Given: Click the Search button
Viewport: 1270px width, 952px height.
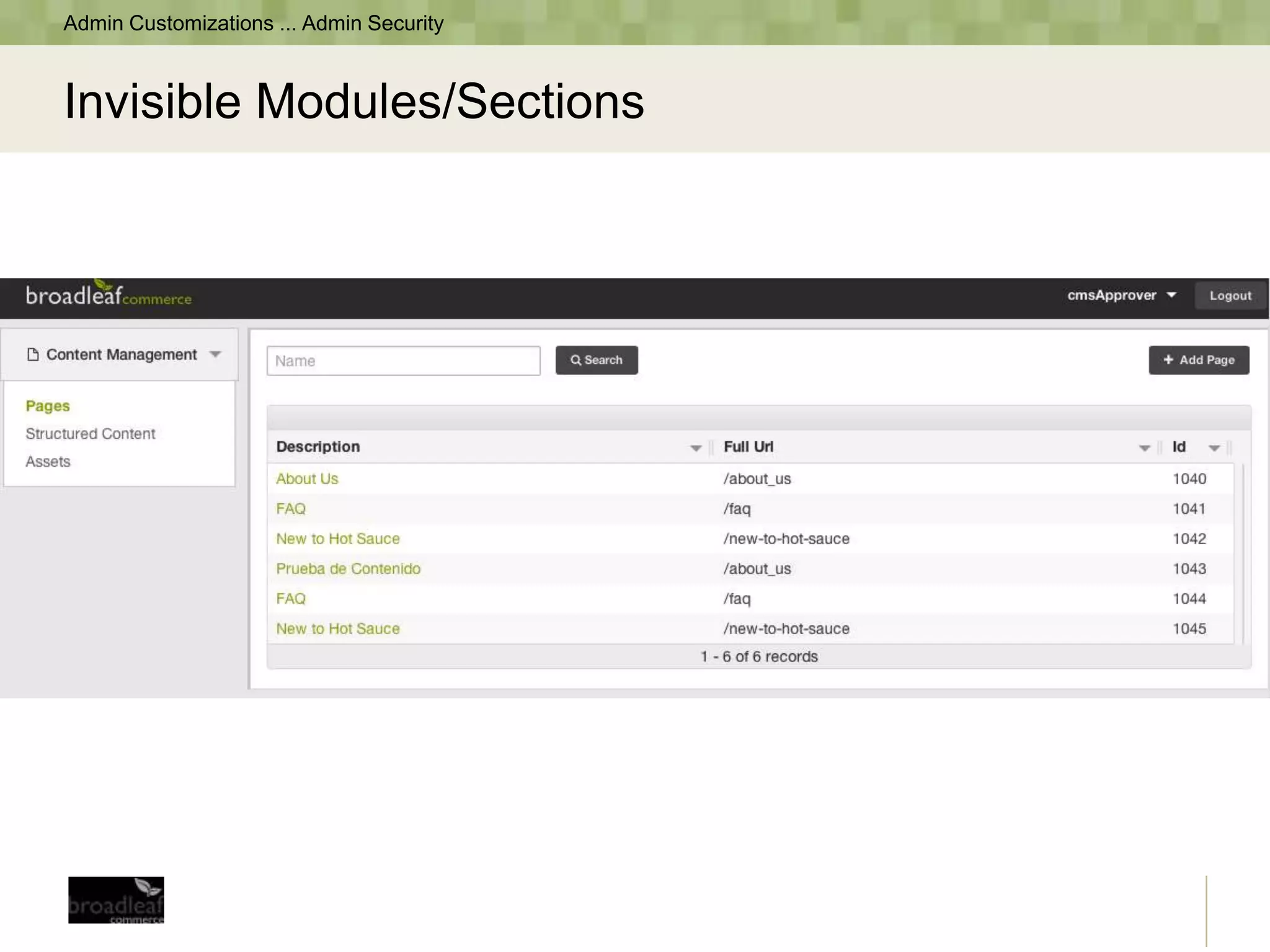Looking at the screenshot, I should [597, 360].
